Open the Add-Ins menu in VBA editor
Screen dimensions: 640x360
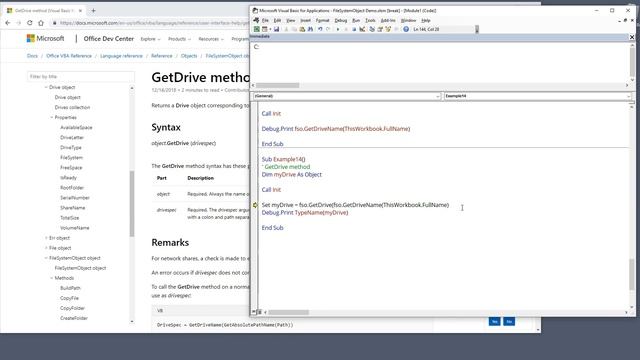point(388,20)
